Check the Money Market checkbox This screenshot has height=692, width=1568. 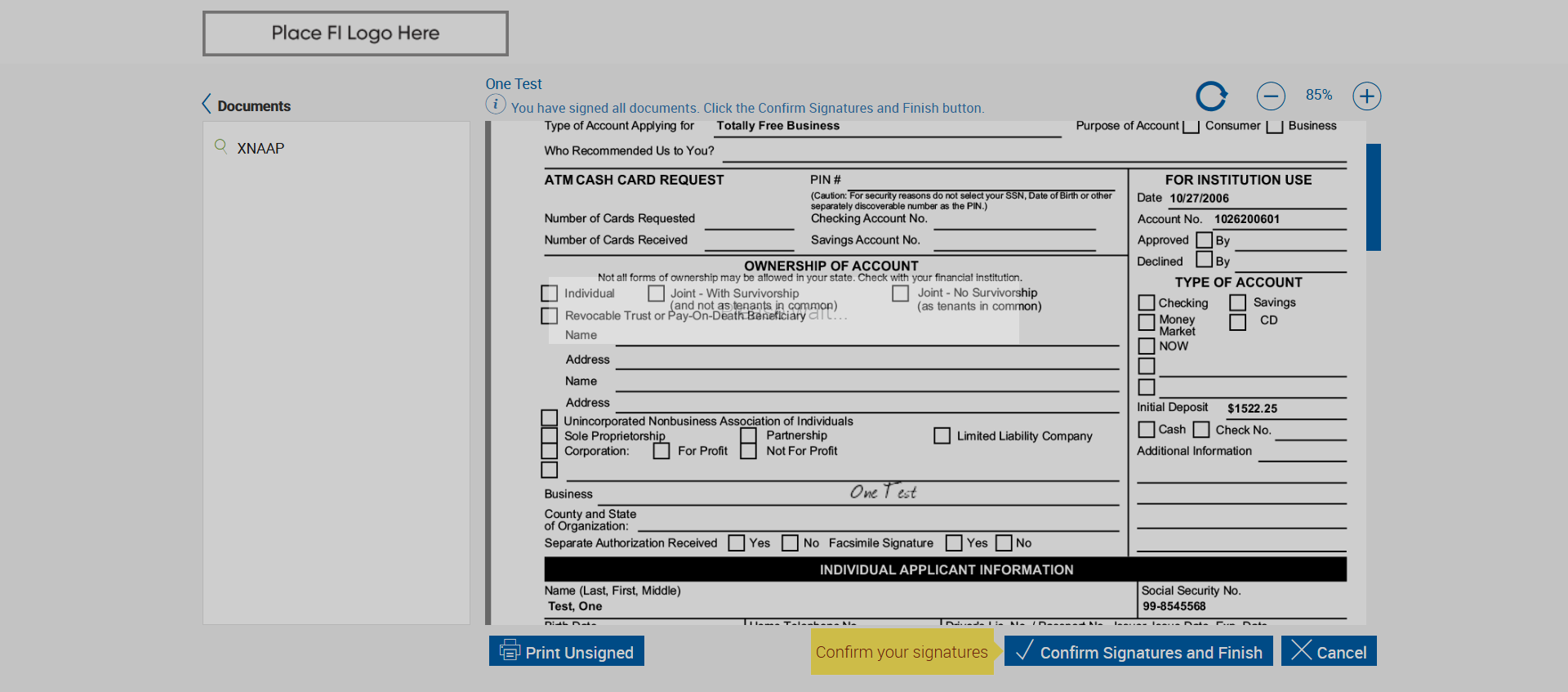1147,322
